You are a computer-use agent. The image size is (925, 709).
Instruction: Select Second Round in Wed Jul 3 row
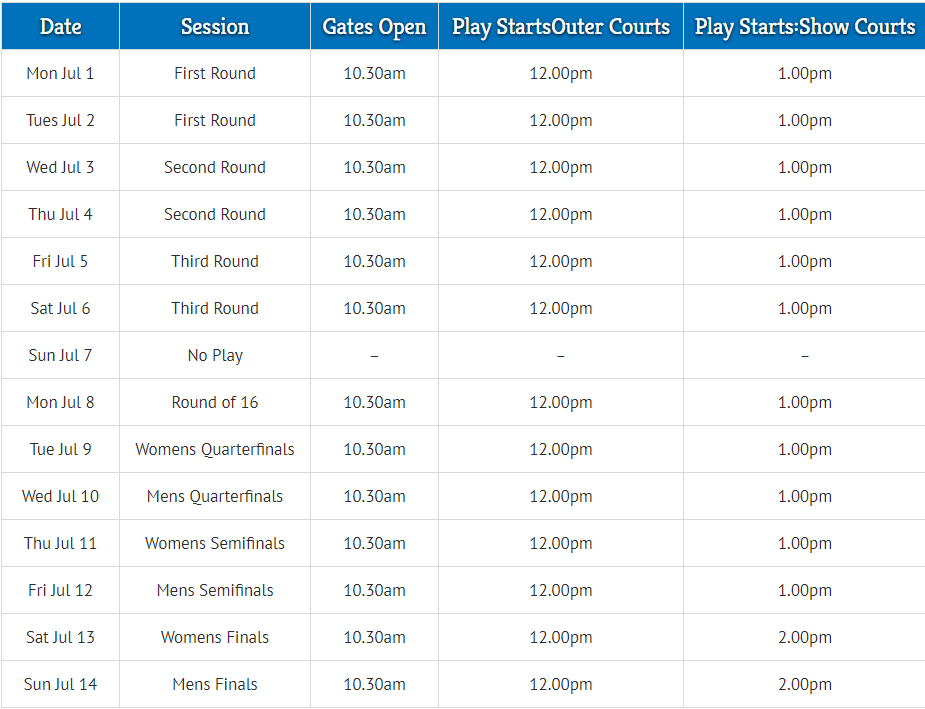215,167
